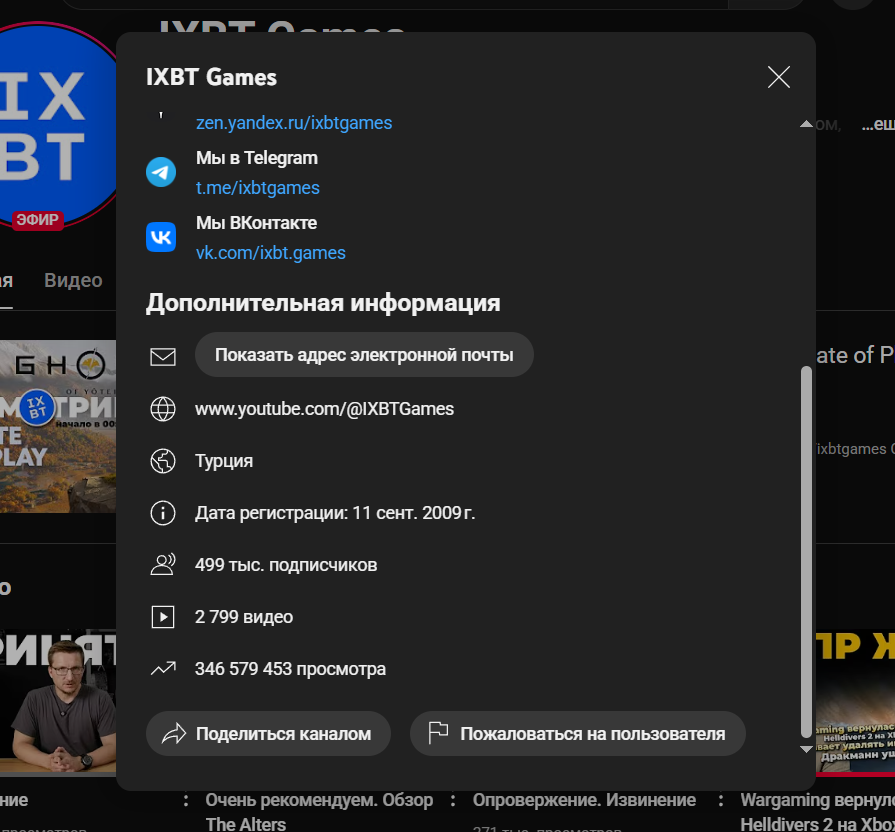Click the 499 тыс. подписчиков text
Image resolution: width=895 pixels, height=832 pixels.
(x=286, y=565)
